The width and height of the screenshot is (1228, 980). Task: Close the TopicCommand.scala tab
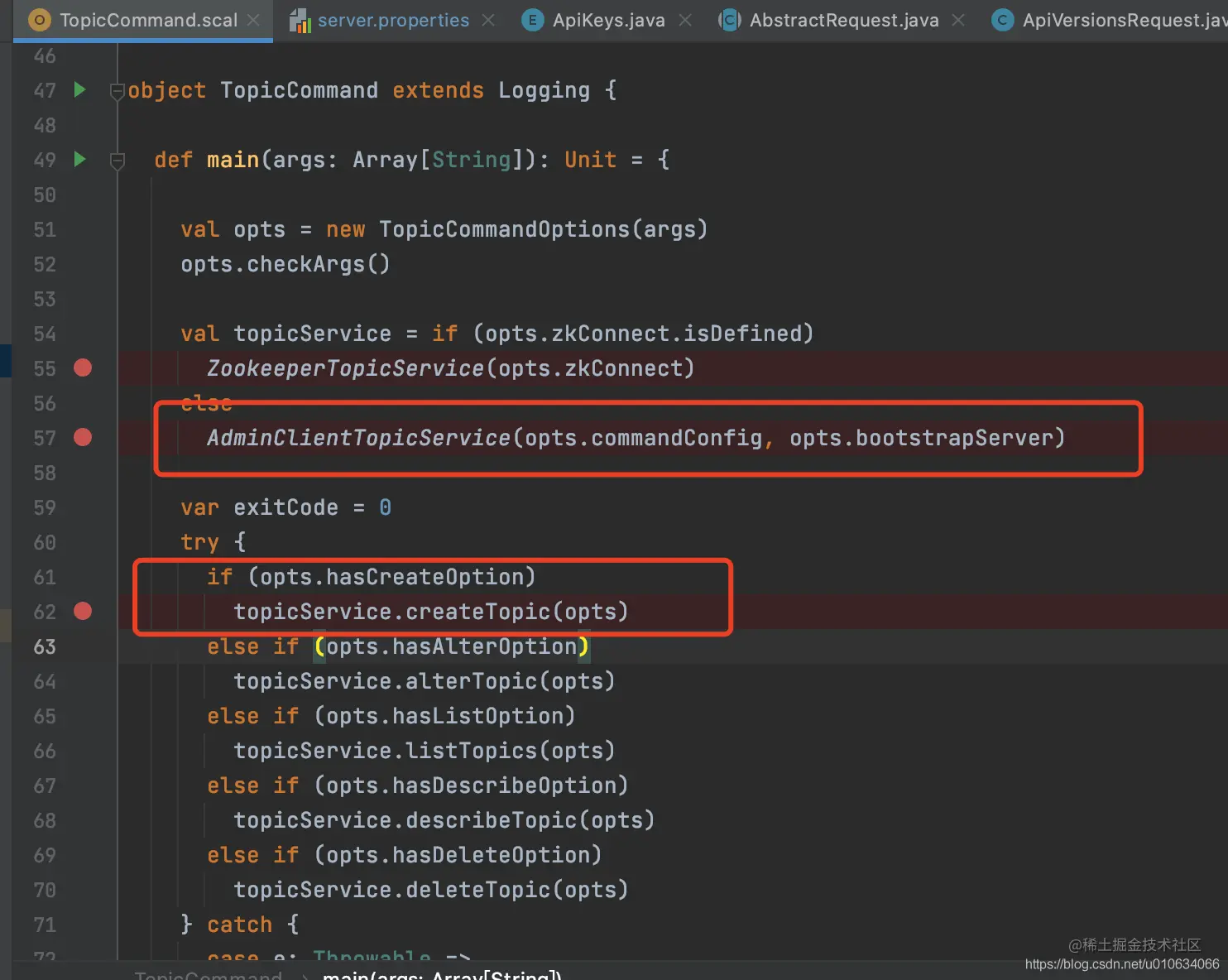(253, 20)
